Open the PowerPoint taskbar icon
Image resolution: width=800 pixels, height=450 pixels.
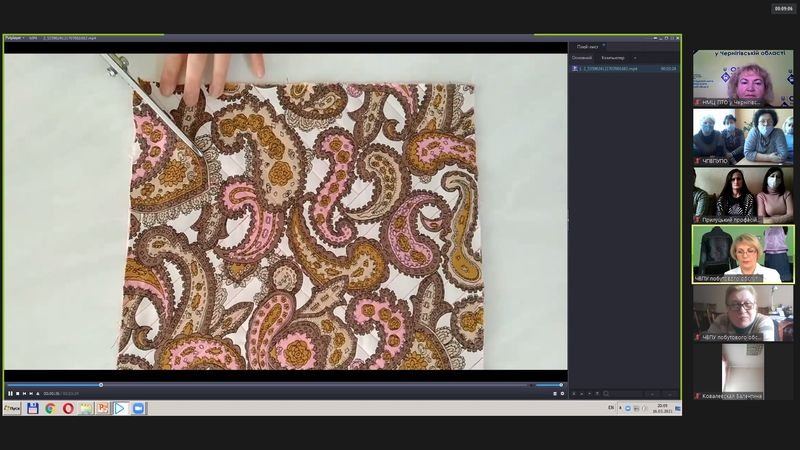[x=102, y=408]
